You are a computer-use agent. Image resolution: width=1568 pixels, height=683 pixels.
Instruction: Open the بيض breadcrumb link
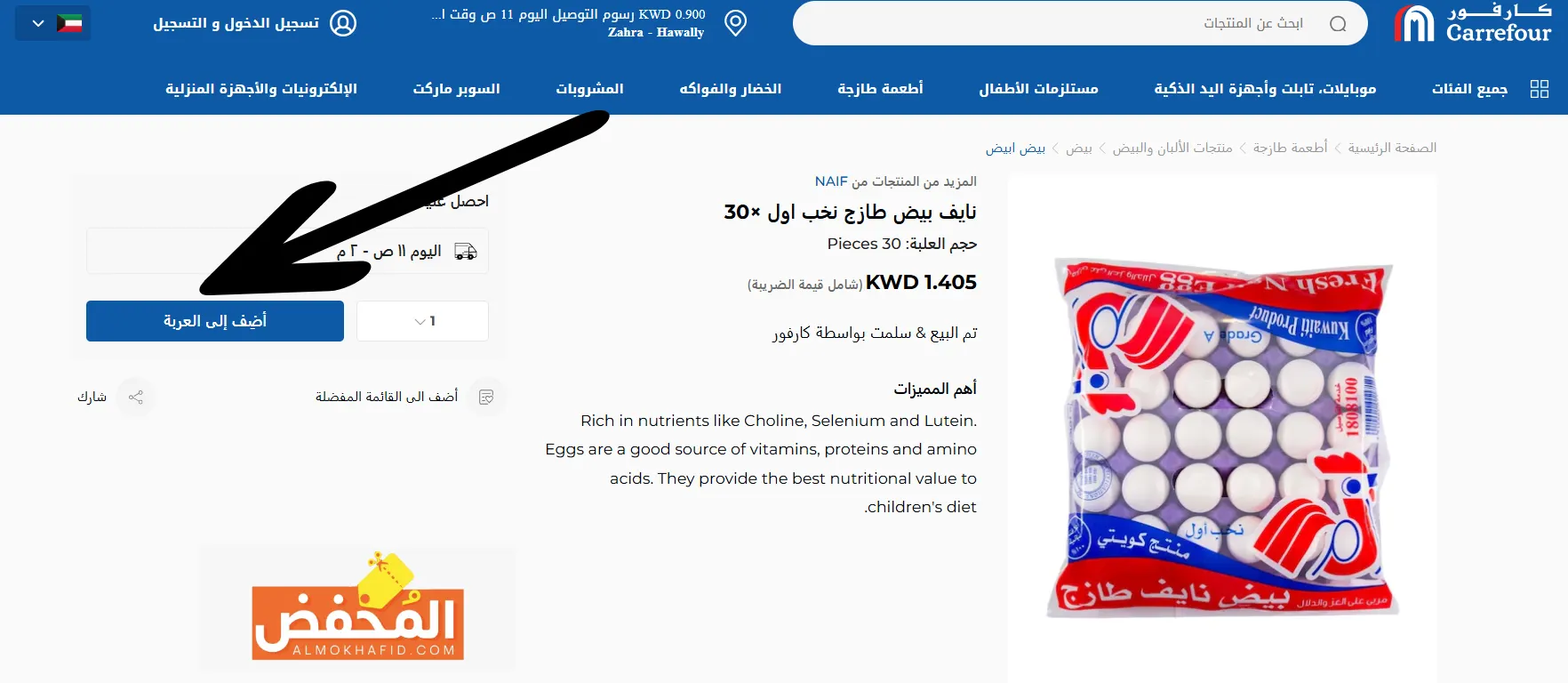point(1079,148)
